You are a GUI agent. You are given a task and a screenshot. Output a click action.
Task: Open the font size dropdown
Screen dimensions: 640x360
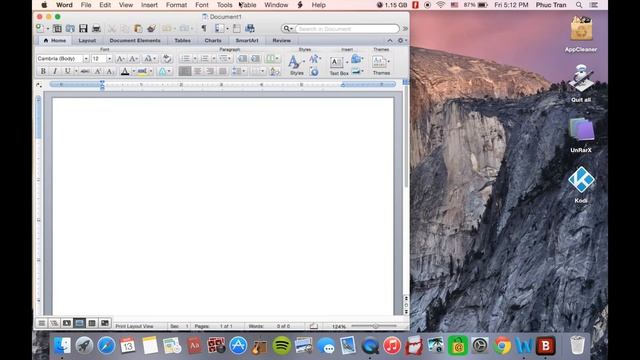tap(109, 59)
